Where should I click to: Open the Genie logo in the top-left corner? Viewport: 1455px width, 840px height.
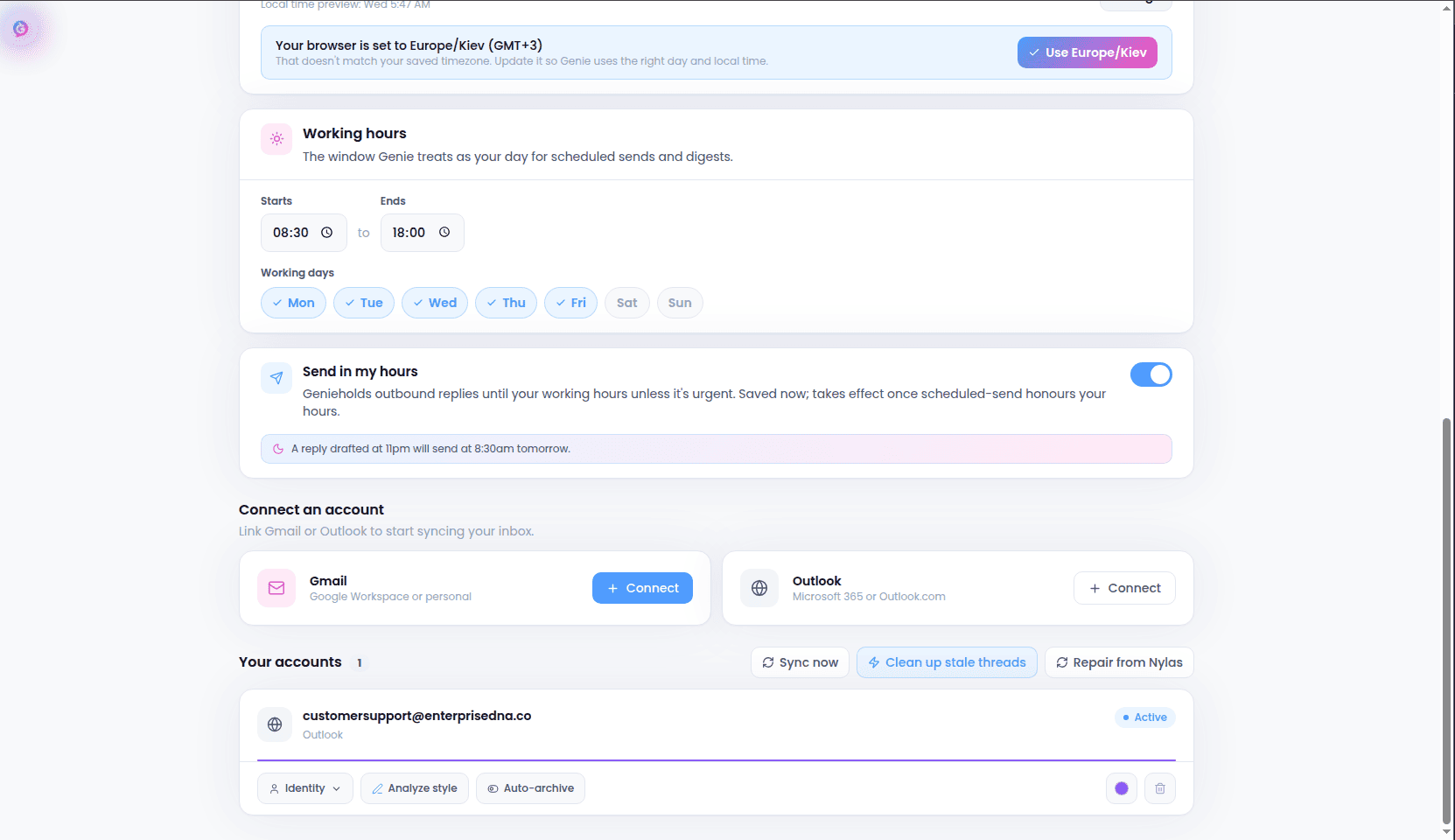[x=21, y=29]
